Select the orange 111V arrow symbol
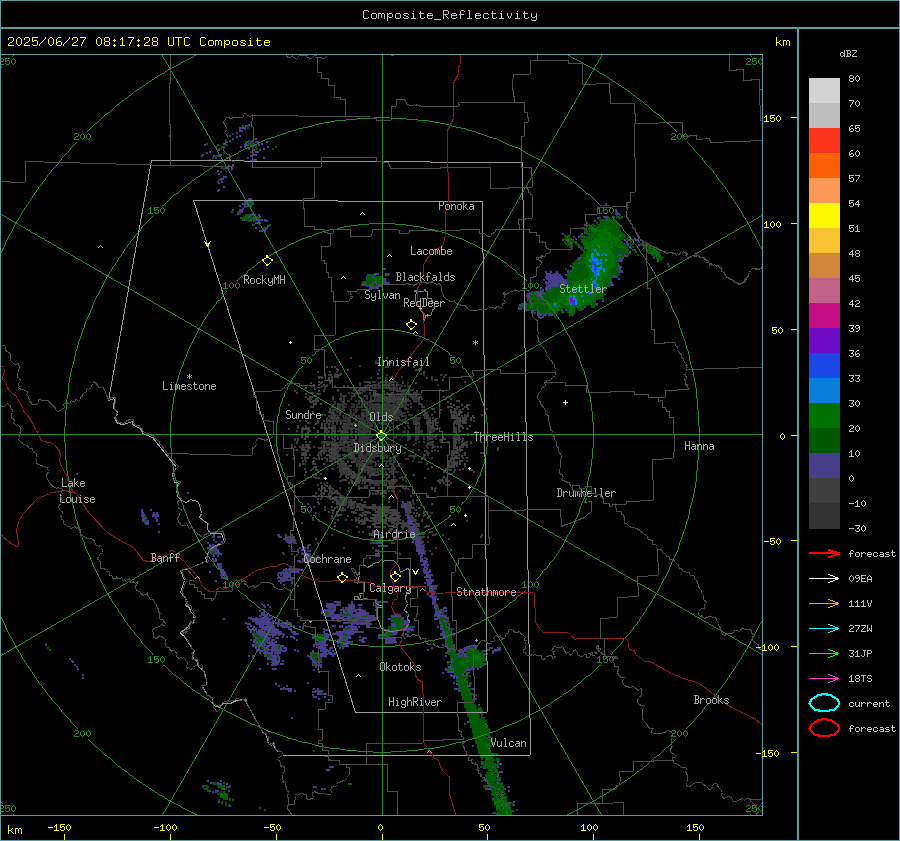This screenshot has height=841, width=900. [x=824, y=603]
